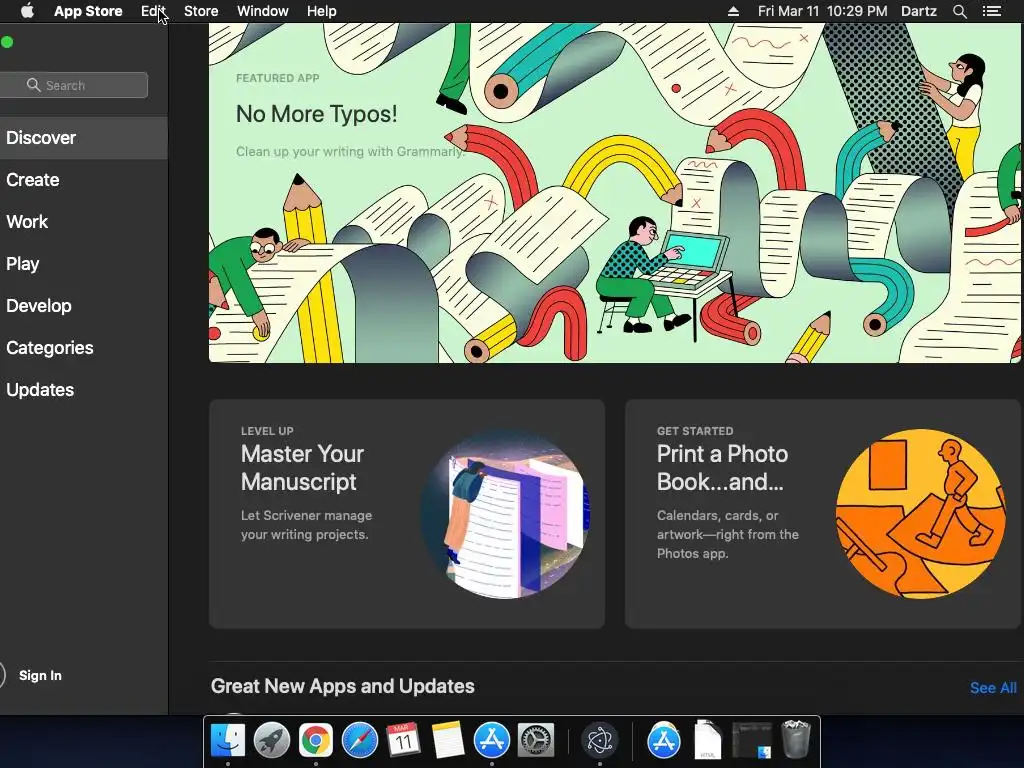Open the No More Typos featured banner

pos(615,193)
